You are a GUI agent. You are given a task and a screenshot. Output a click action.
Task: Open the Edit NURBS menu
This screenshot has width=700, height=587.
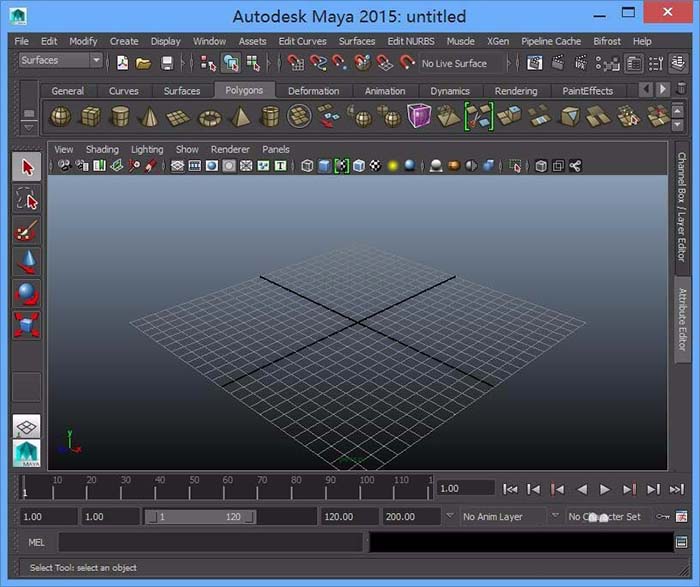(409, 41)
